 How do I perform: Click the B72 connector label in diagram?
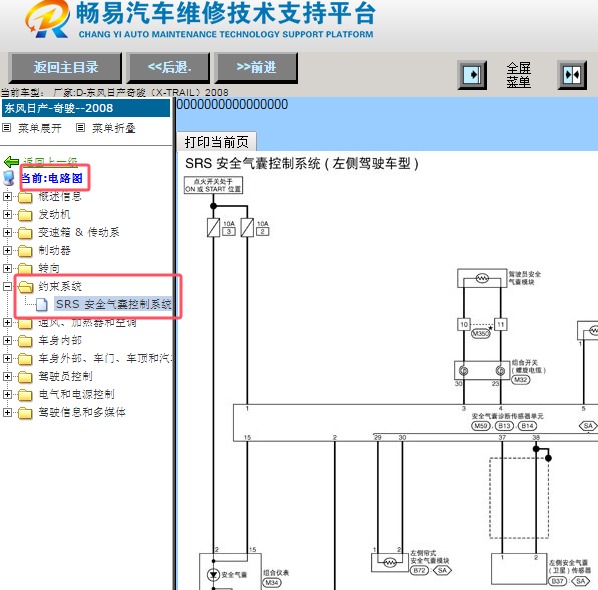[x=419, y=570]
